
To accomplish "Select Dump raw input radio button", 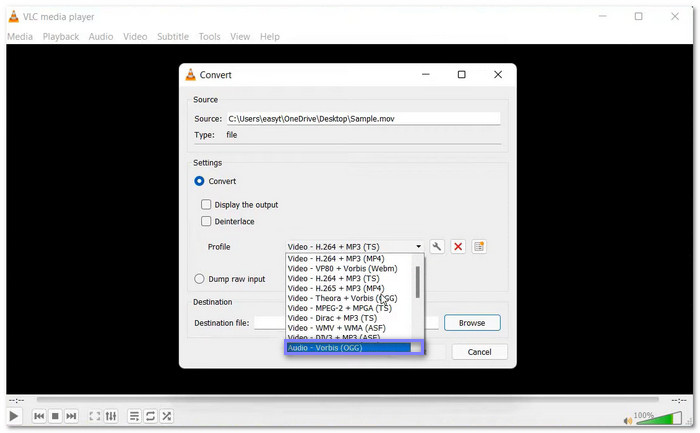I will click(199, 279).
